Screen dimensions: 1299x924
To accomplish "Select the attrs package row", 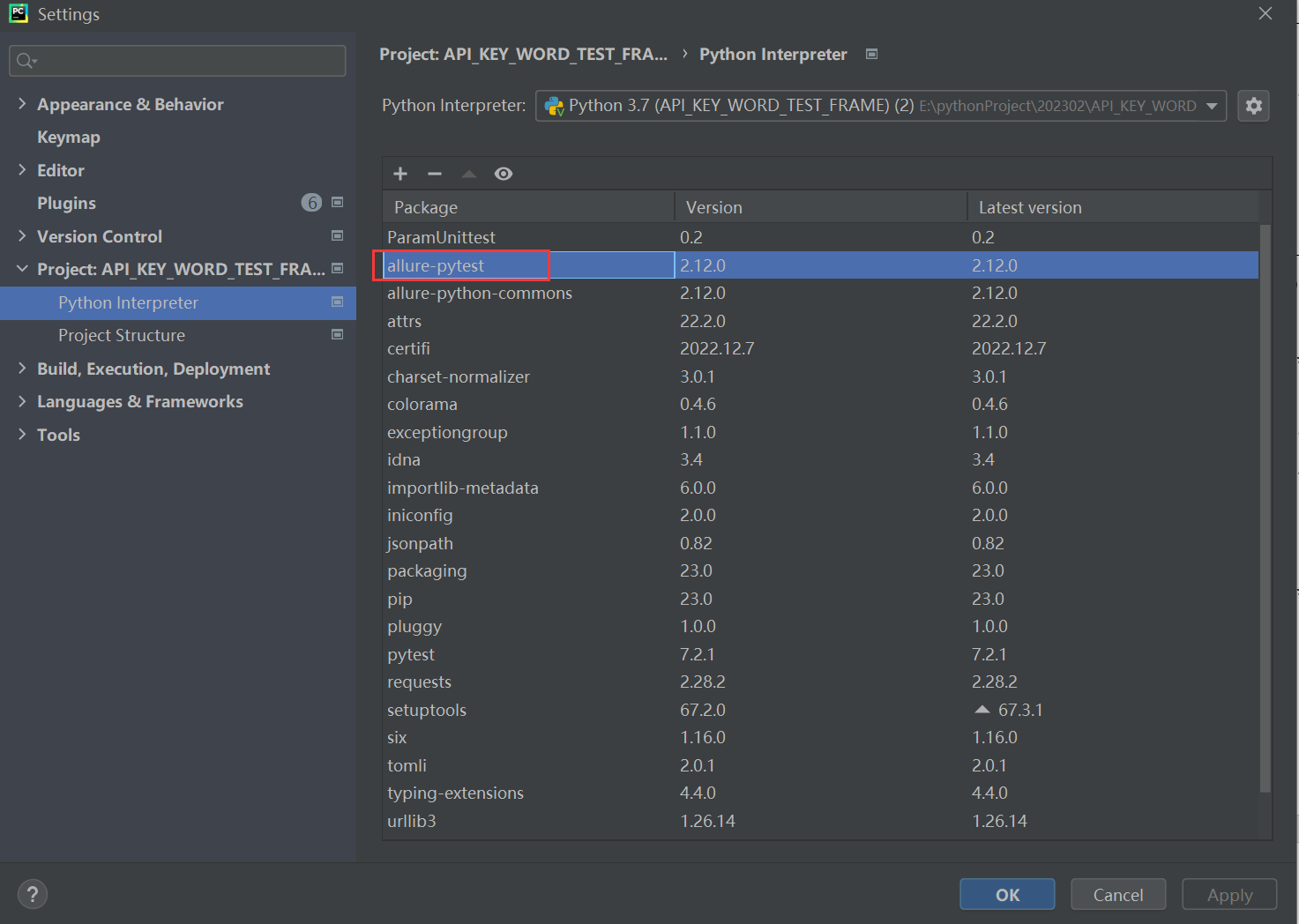I will [x=821, y=321].
